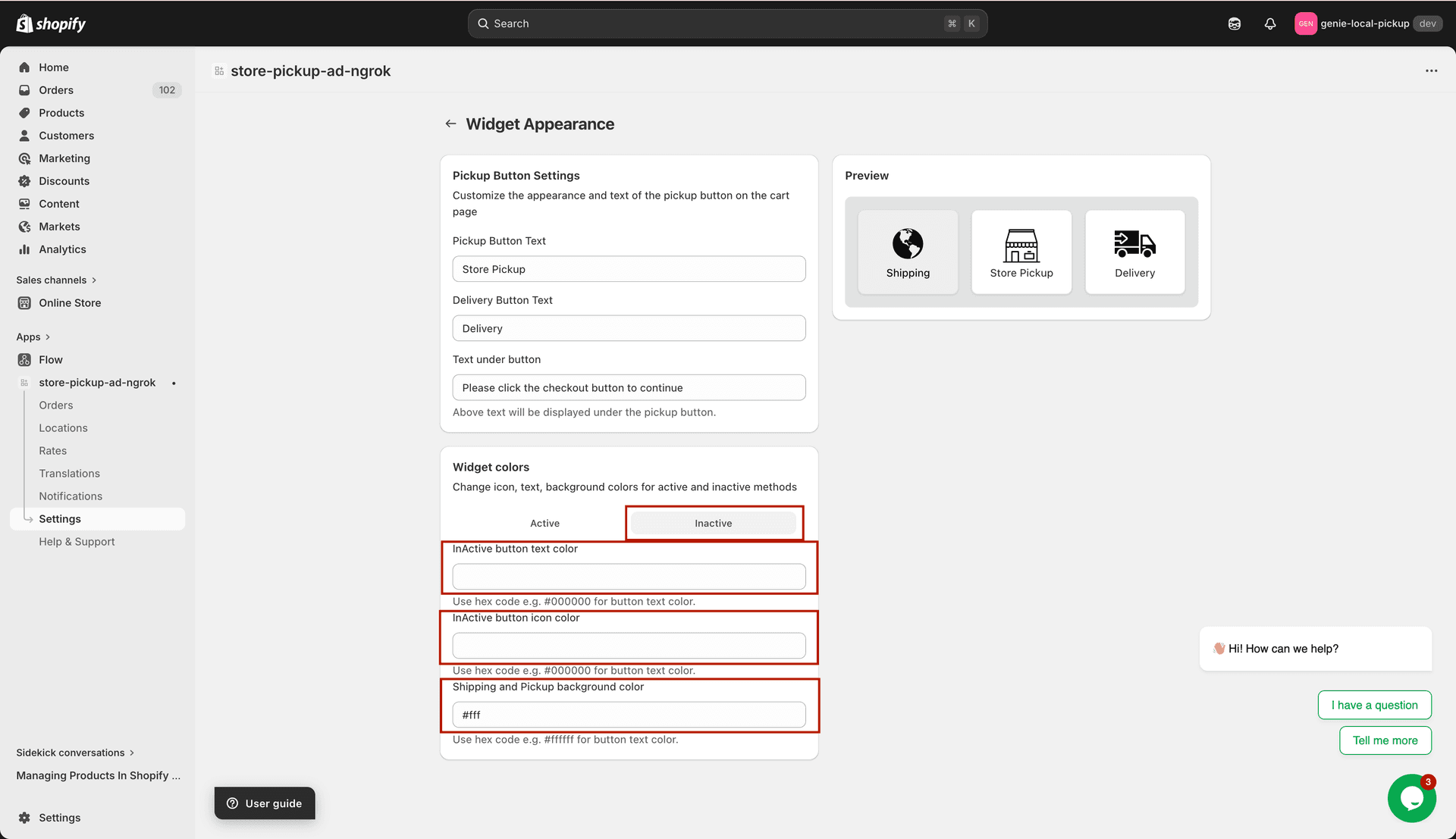The width and height of the screenshot is (1456, 839).
Task: Click the back arrow beside Widget Appearance
Action: pos(450,124)
